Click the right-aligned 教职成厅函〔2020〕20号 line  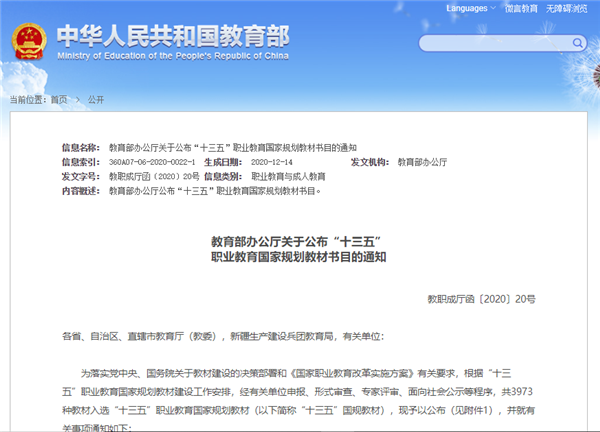coord(481,298)
